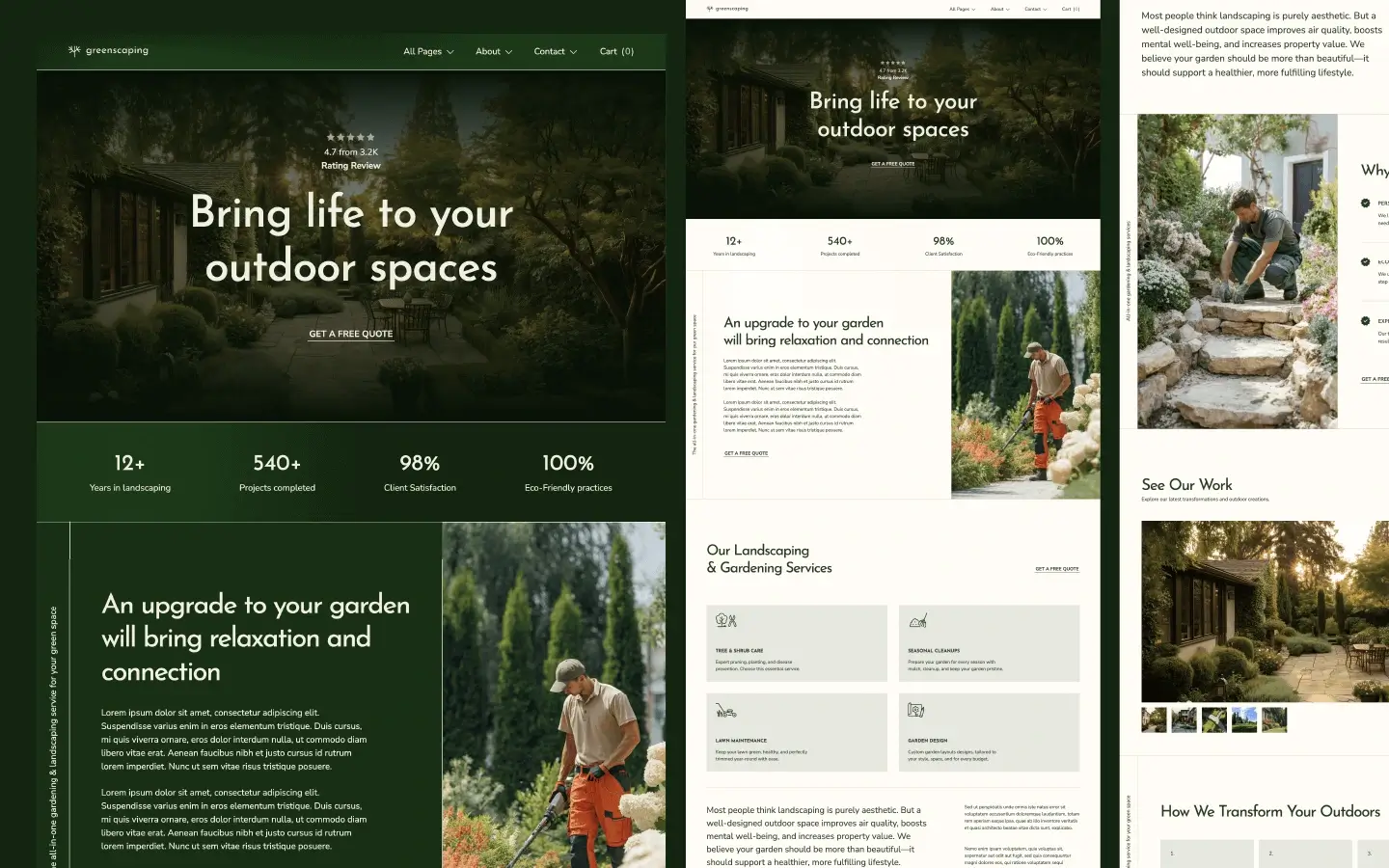Open Contact dropdown in dark header
The width and height of the screenshot is (1389, 868).
click(556, 51)
